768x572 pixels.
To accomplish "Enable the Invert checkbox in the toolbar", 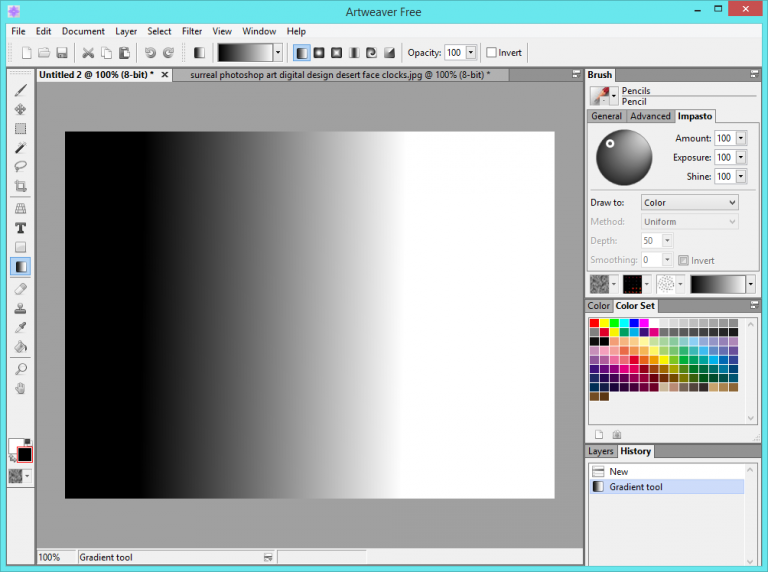I will pyautogui.click(x=492, y=53).
